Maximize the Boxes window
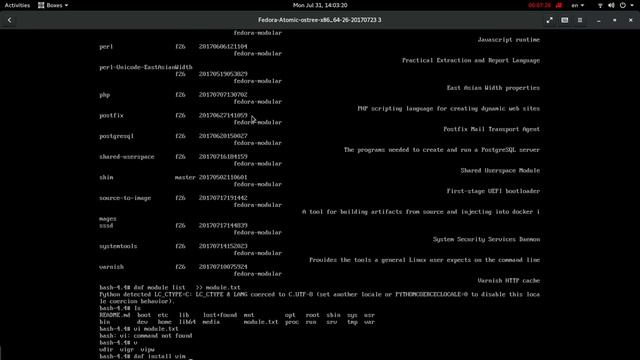The image size is (640, 360). click(x=615, y=20)
